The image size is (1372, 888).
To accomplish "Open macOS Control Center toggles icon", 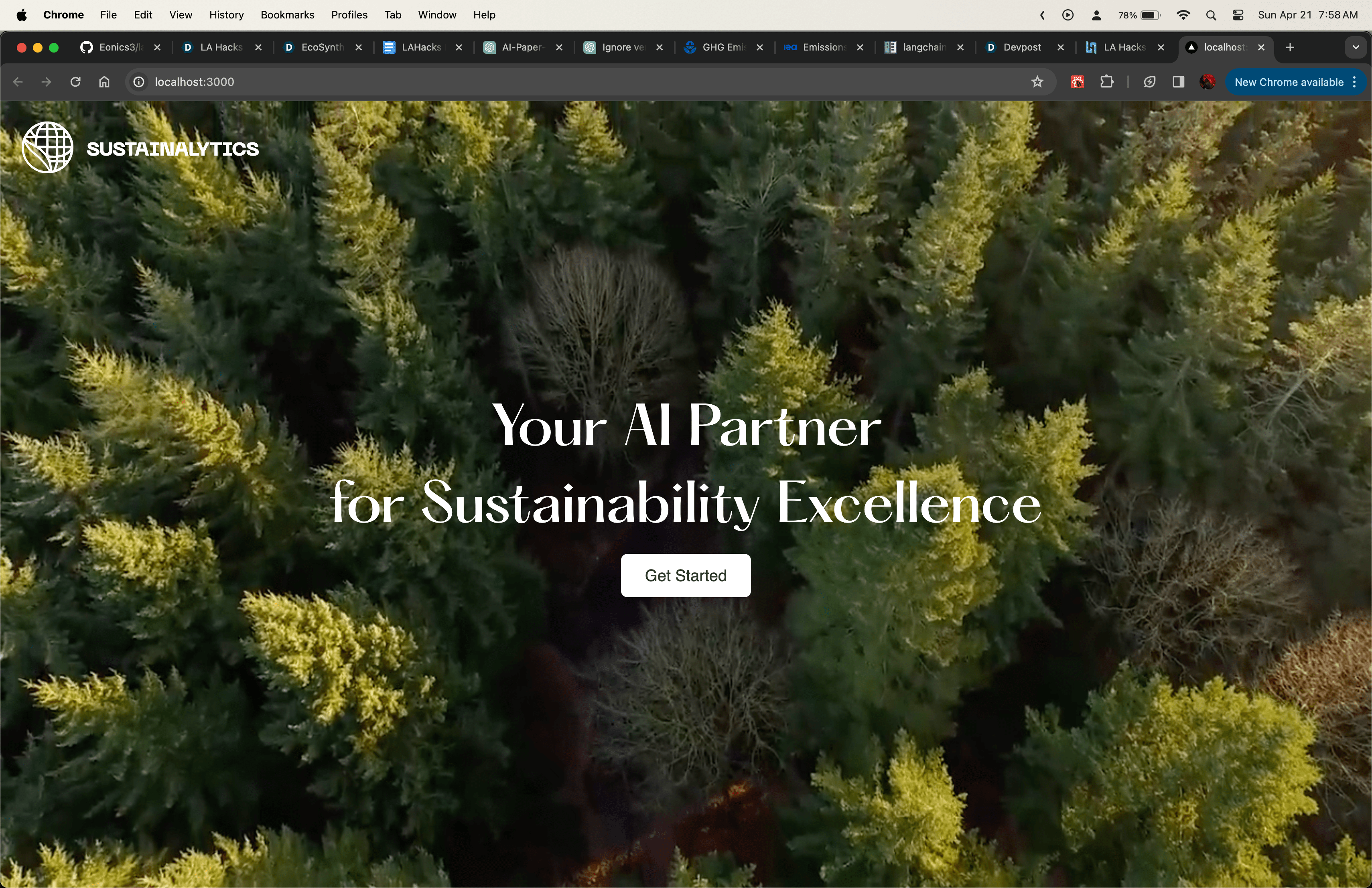I will (x=1238, y=15).
